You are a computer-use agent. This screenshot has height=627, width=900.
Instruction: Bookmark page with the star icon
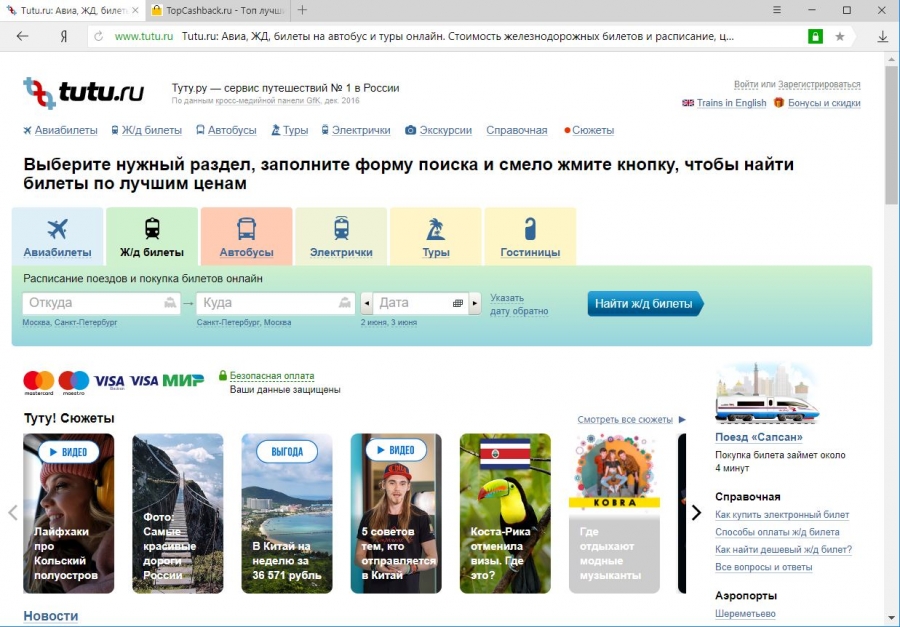click(x=840, y=37)
